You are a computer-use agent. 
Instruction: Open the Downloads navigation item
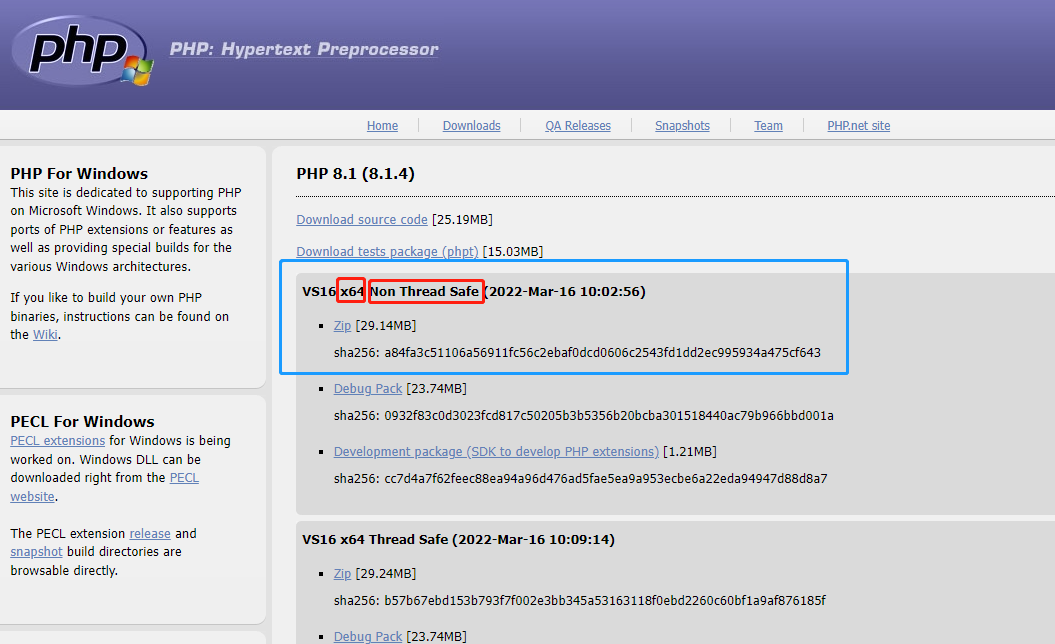click(471, 126)
